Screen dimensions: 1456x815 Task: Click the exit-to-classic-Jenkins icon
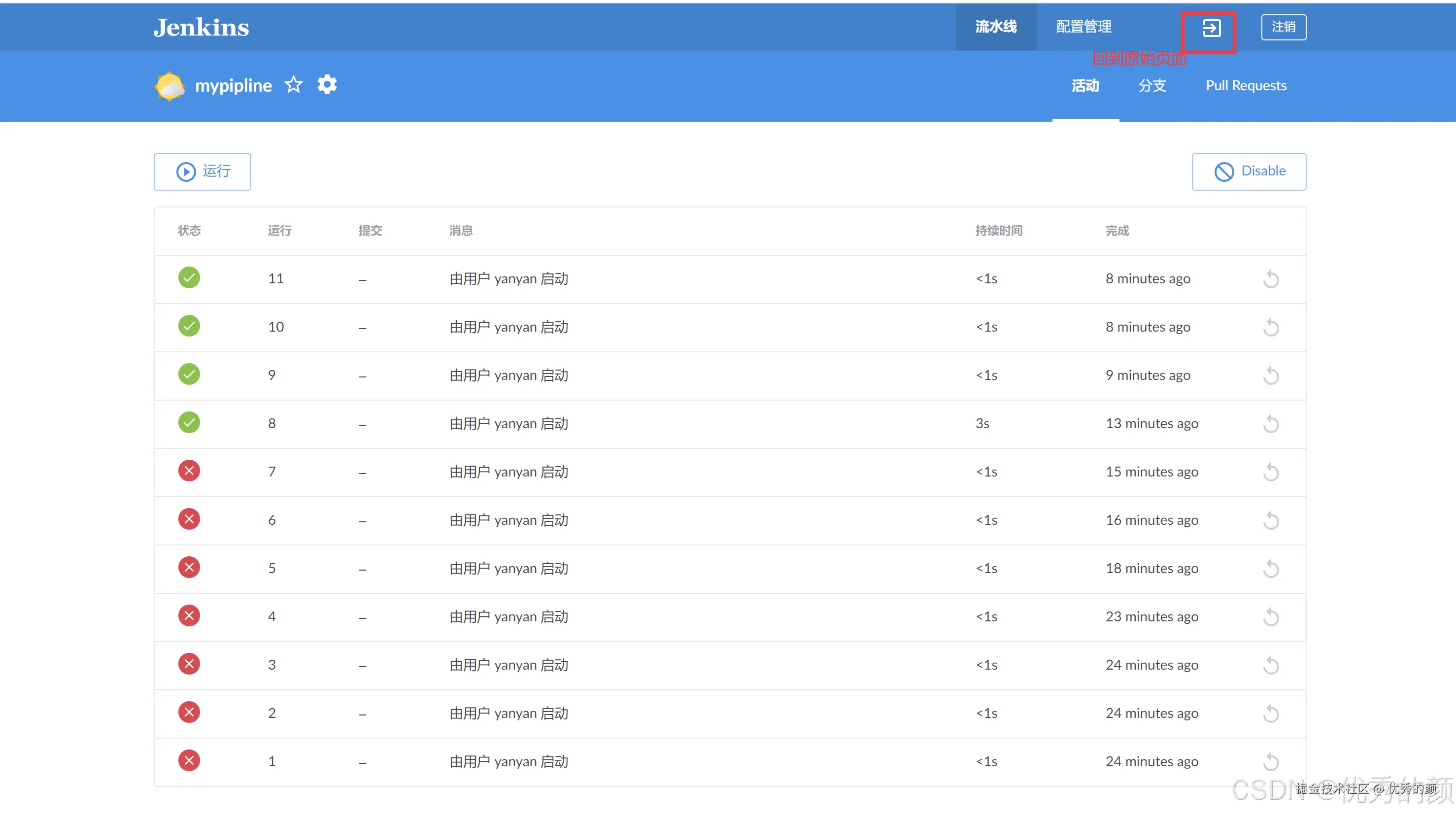[x=1211, y=28]
